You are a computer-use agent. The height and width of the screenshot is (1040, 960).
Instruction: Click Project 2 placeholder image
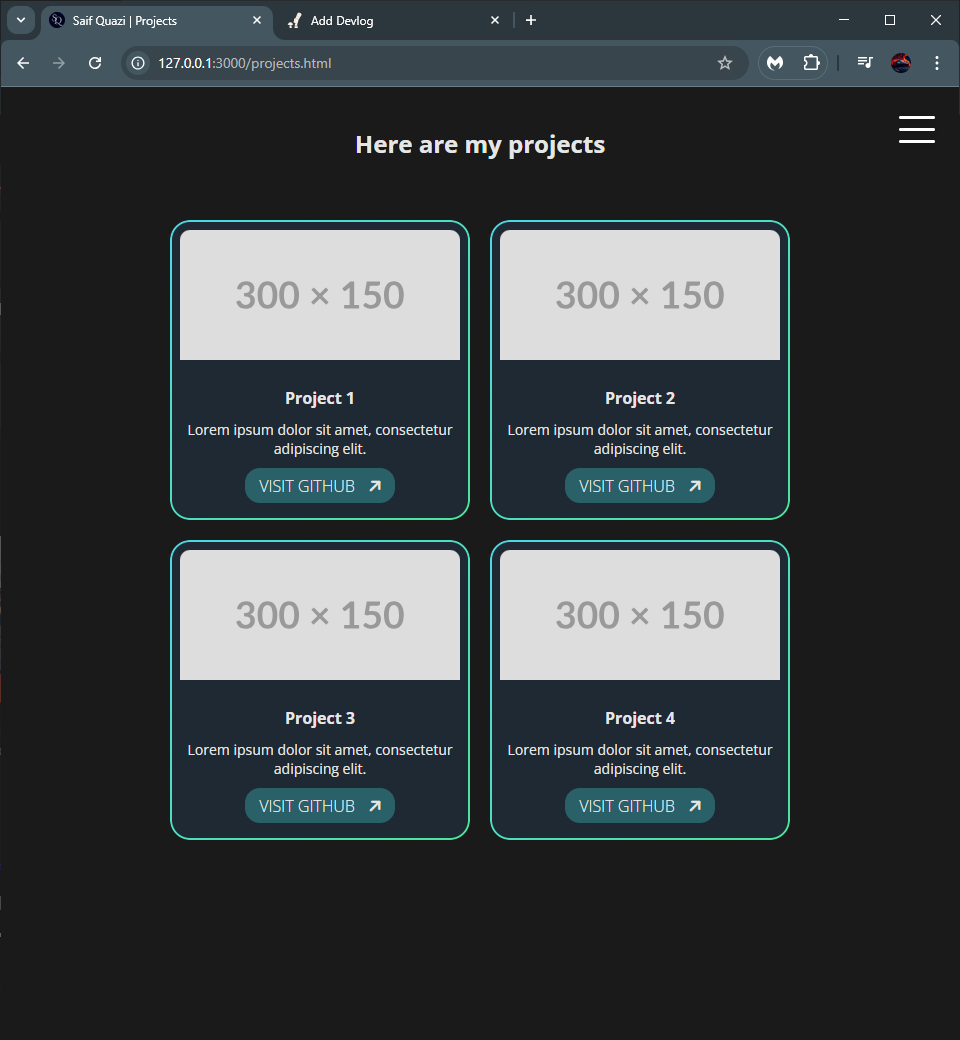point(640,295)
